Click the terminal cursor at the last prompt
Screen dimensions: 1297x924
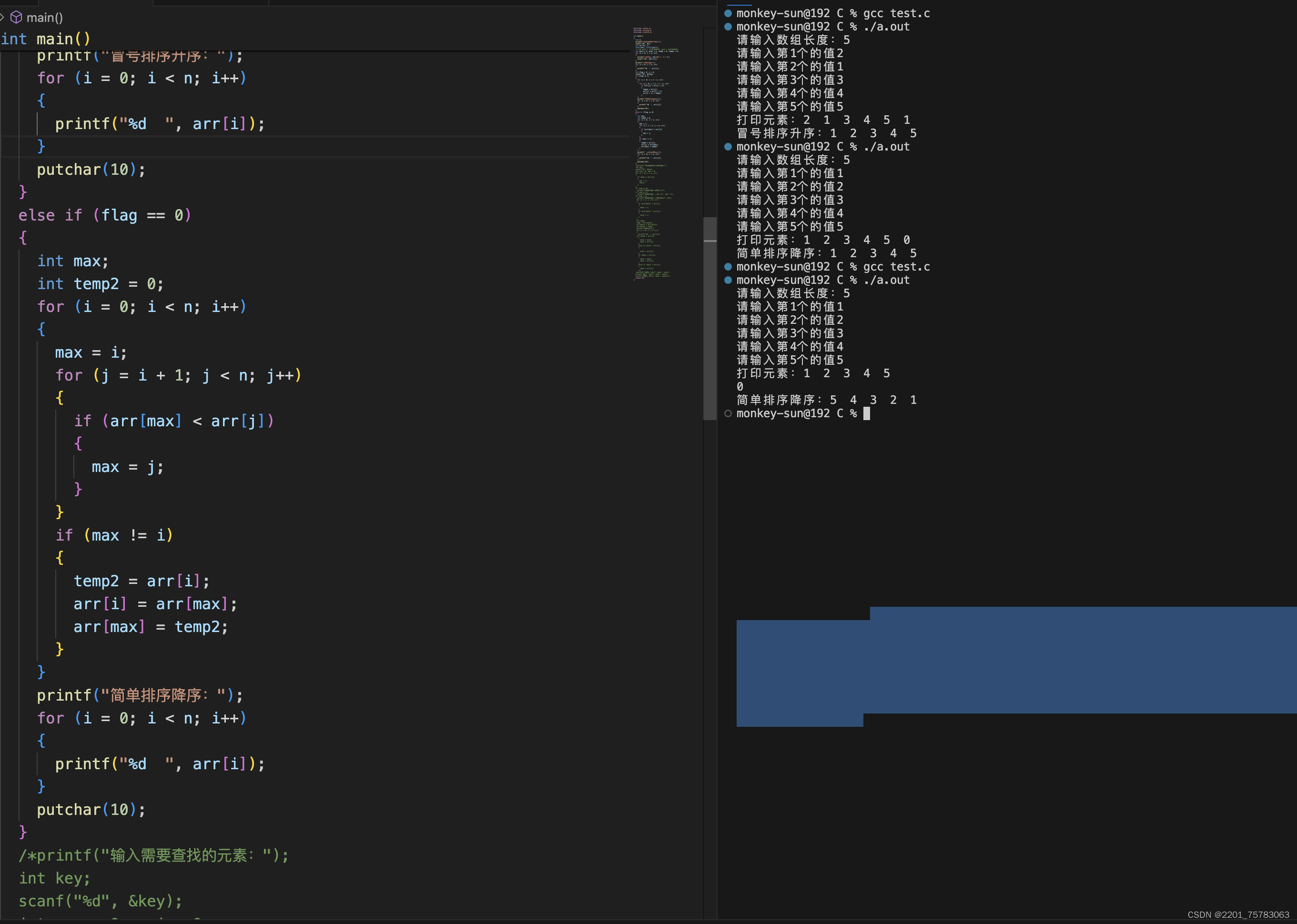866,413
